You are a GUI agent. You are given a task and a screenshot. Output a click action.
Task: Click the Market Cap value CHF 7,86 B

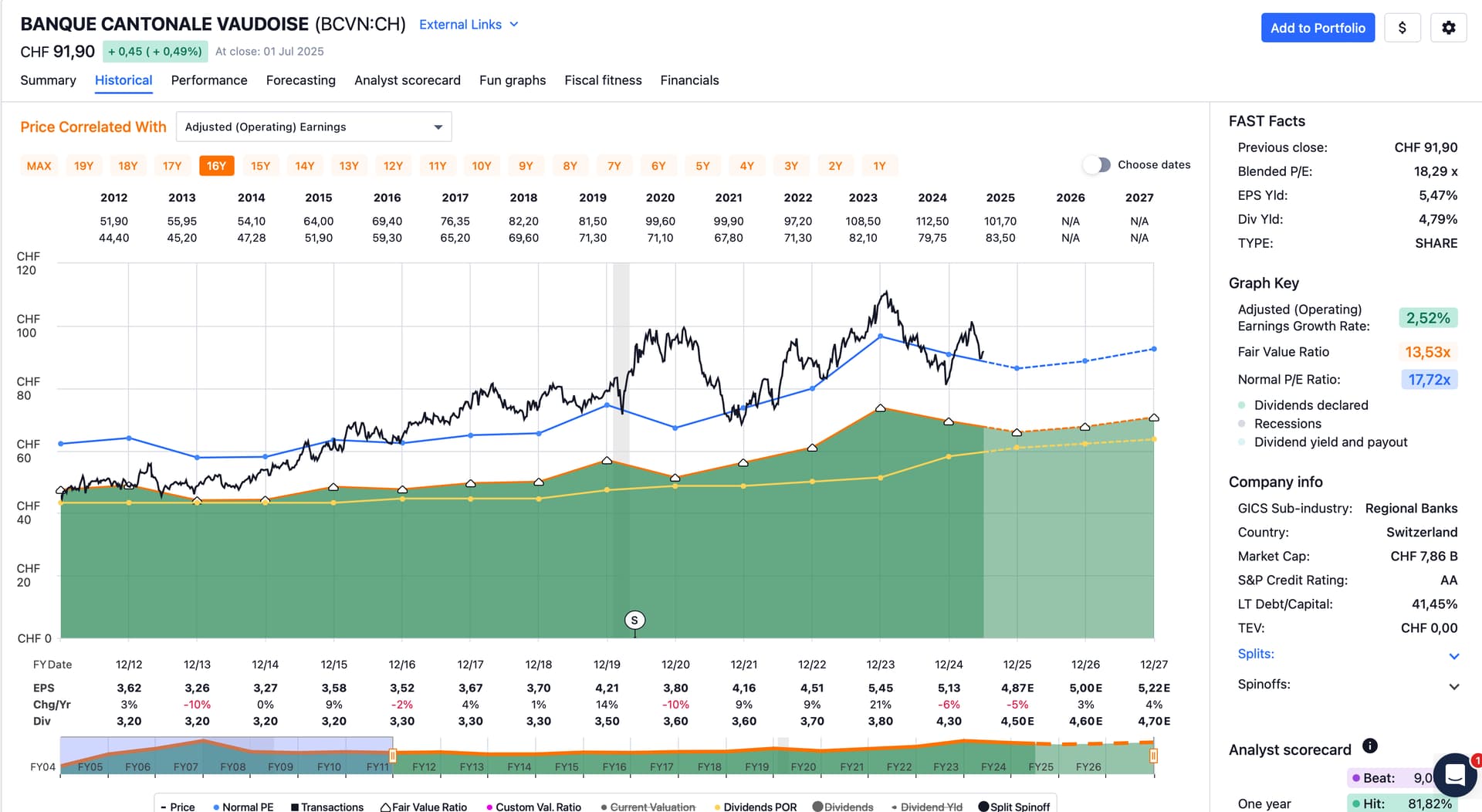tap(1423, 557)
